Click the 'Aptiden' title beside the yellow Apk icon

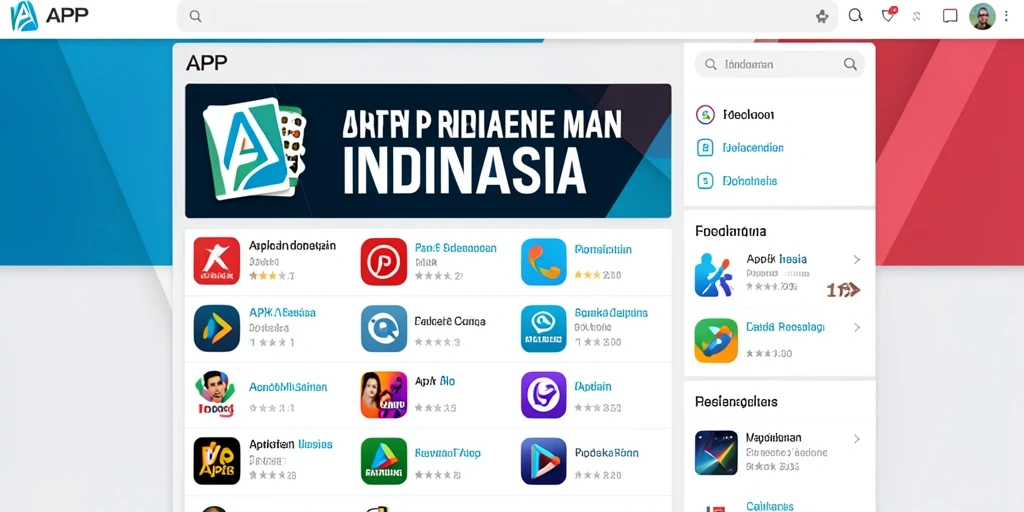pos(291,444)
